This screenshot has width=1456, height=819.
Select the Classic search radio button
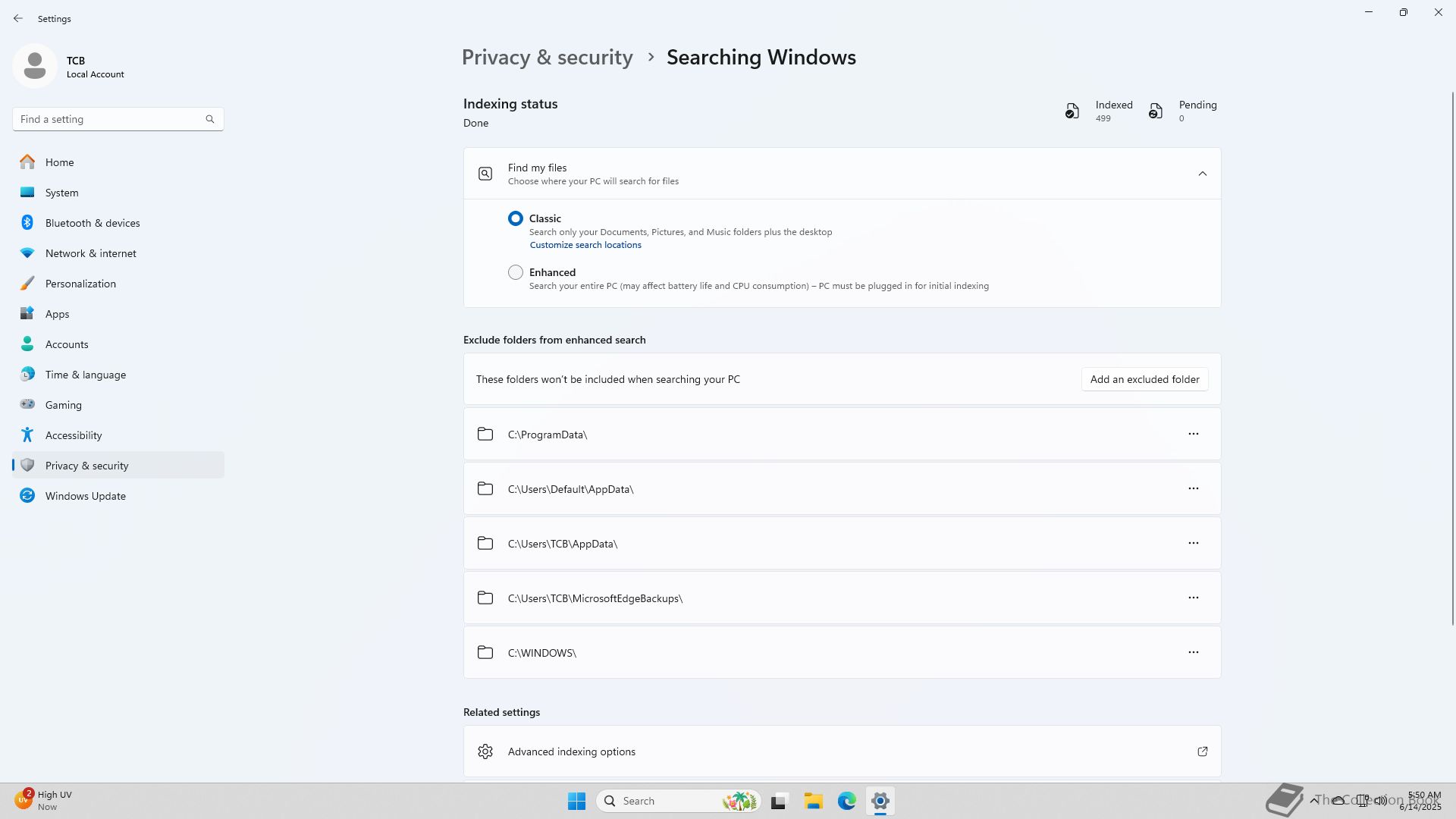(x=516, y=218)
